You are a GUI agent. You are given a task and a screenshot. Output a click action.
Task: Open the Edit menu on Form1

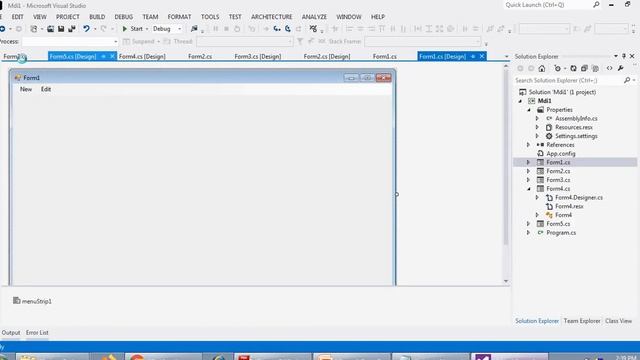(46, 89)
